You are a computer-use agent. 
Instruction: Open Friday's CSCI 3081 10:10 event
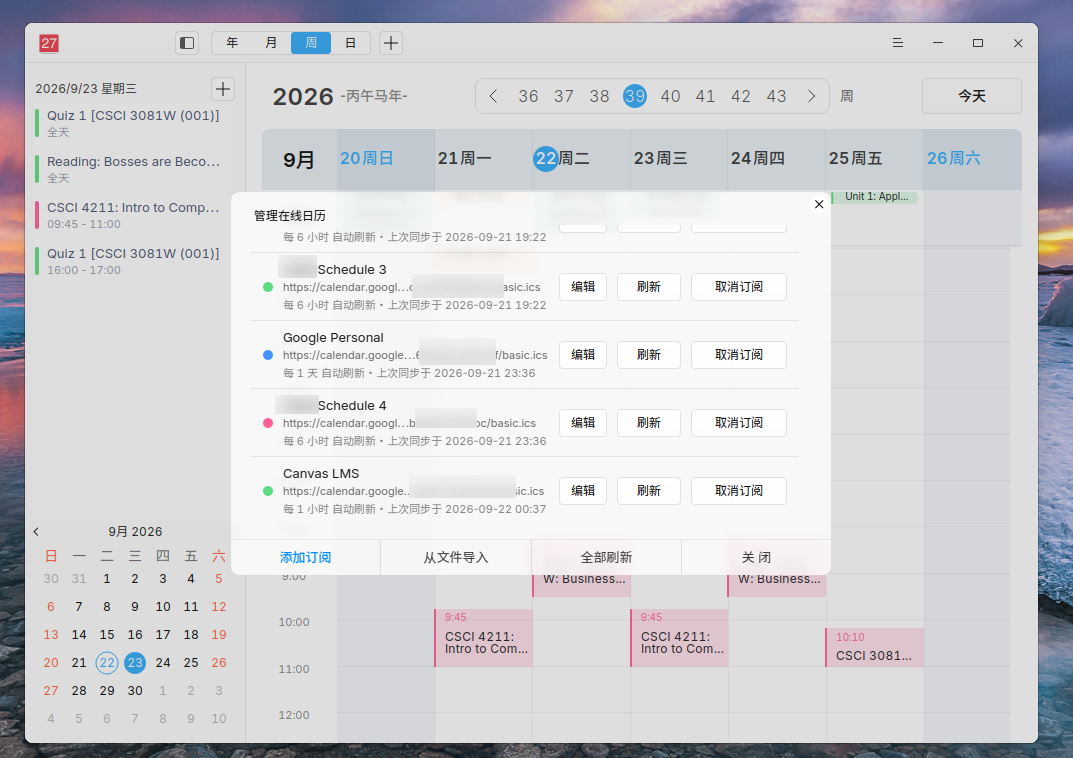pyautogui.click(x=875, y=647)
